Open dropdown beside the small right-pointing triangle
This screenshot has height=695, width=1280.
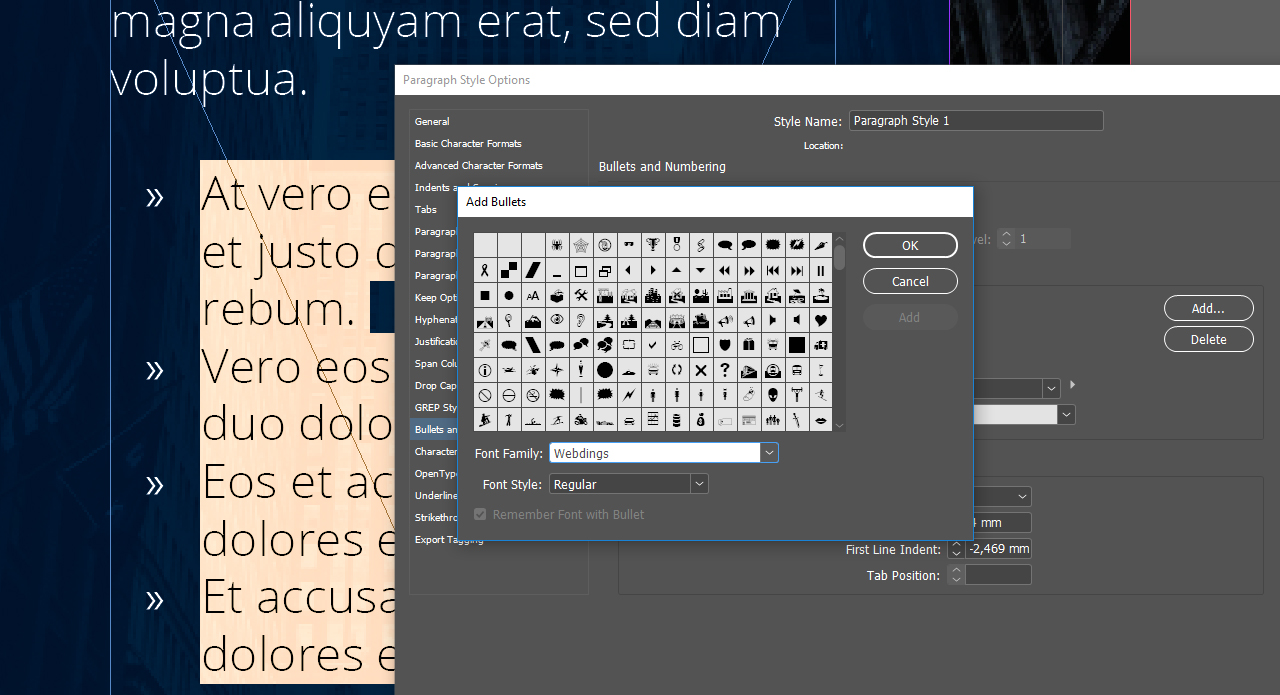pyautogui.click(x=1051, y=388)
